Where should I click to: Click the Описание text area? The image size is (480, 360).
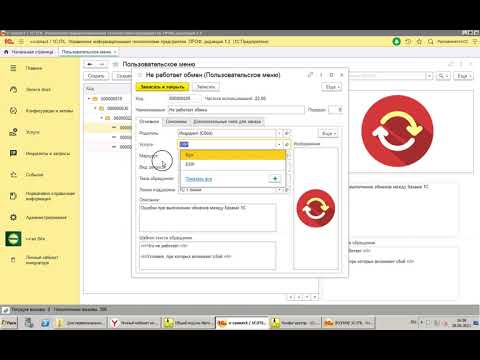pos(208,217)
